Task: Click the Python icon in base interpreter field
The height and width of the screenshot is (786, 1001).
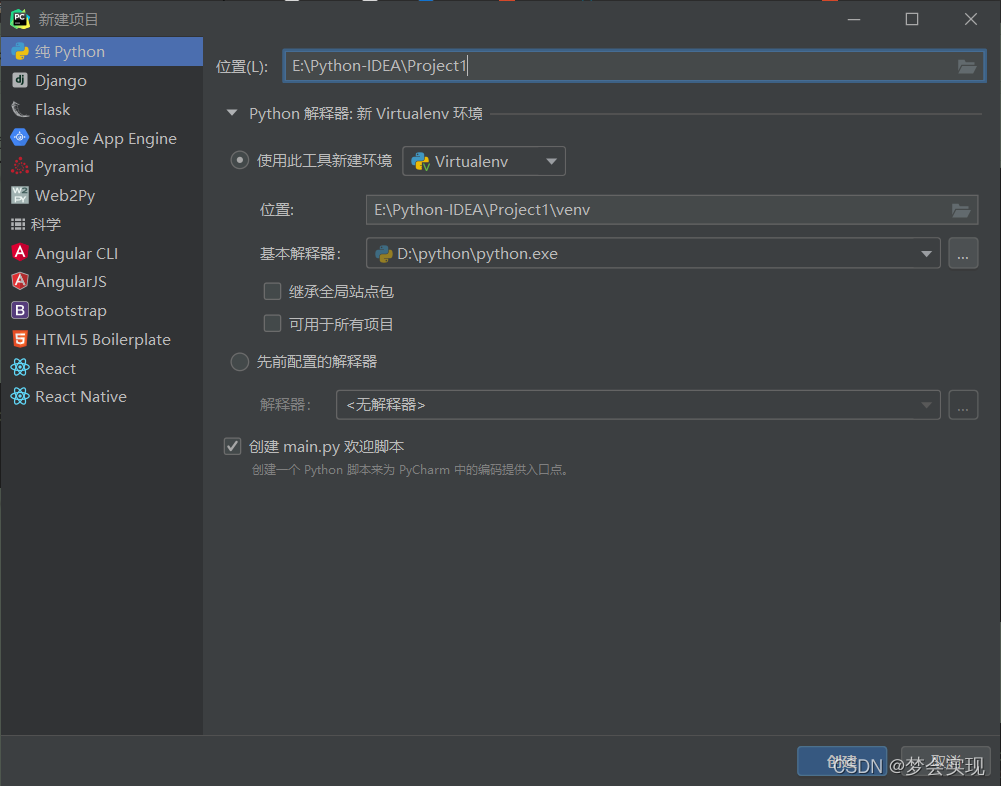Action: 384,254
